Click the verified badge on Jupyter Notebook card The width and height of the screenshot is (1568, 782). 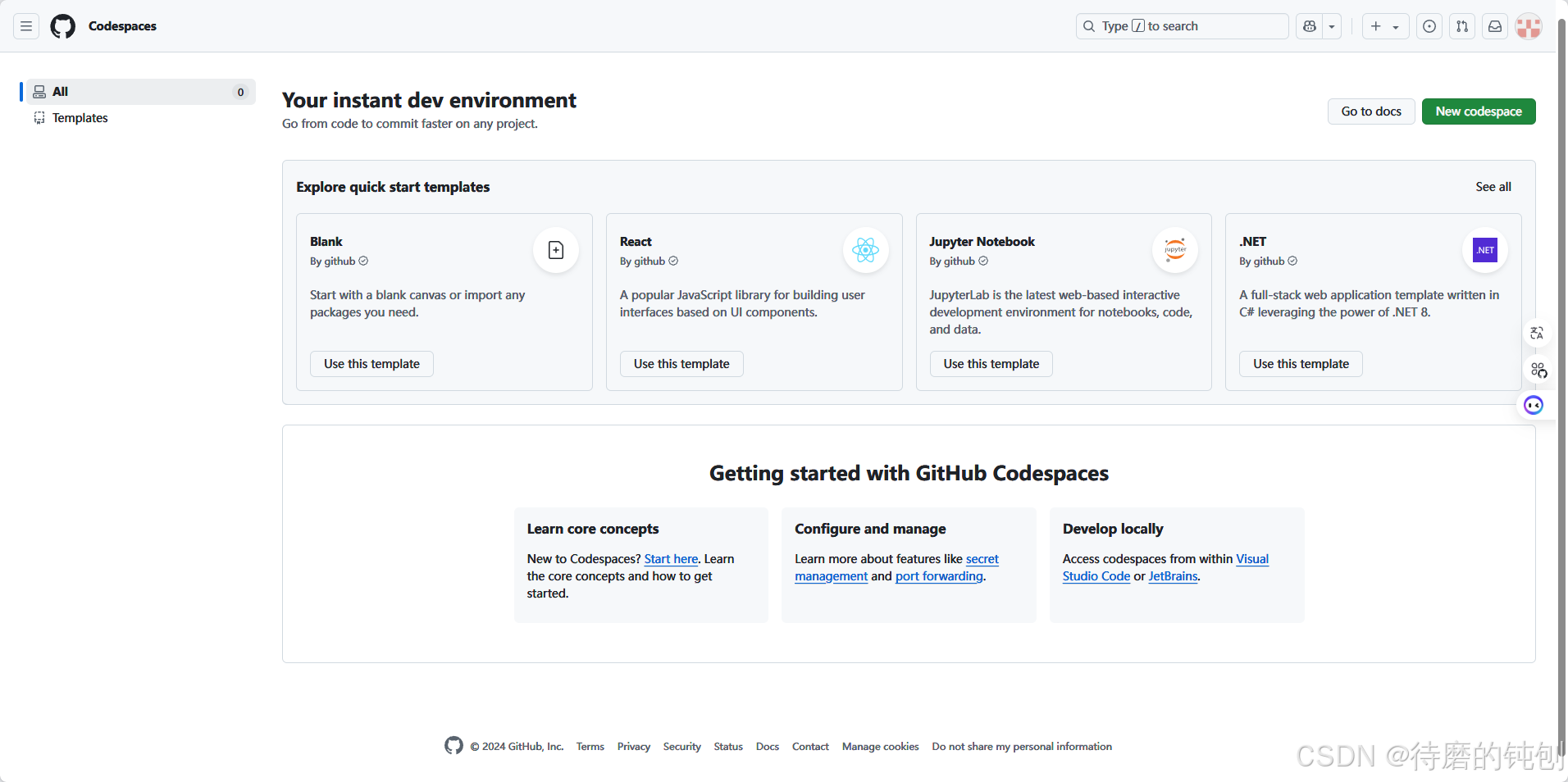coord(983,261)
